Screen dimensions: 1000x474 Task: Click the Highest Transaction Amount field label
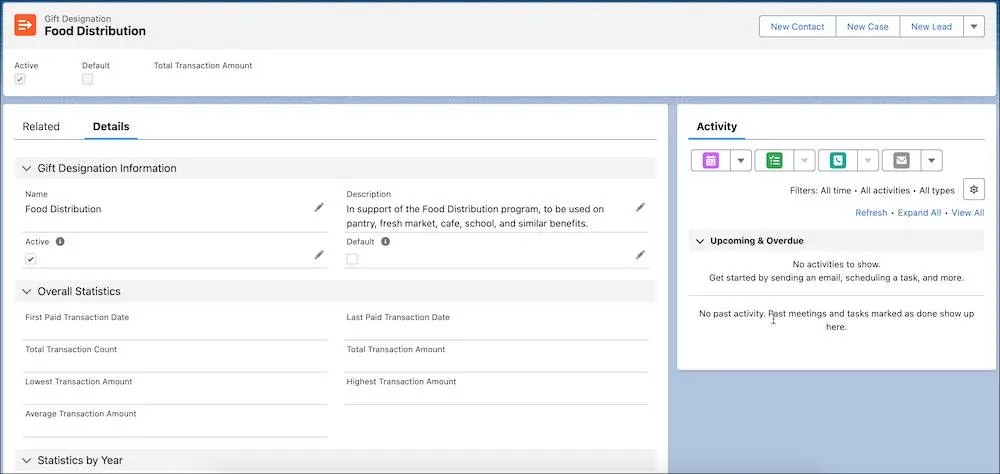(x=401, y=381)
